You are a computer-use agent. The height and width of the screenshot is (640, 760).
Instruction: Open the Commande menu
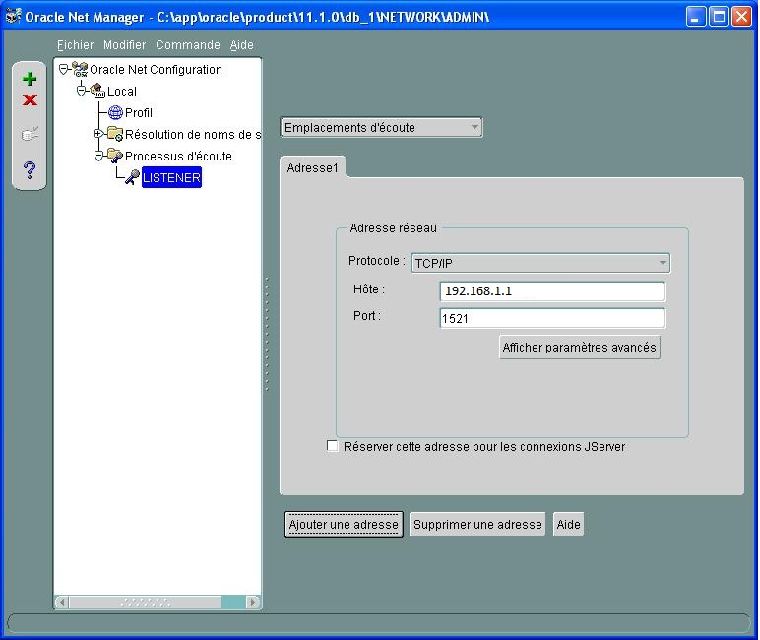188,45
